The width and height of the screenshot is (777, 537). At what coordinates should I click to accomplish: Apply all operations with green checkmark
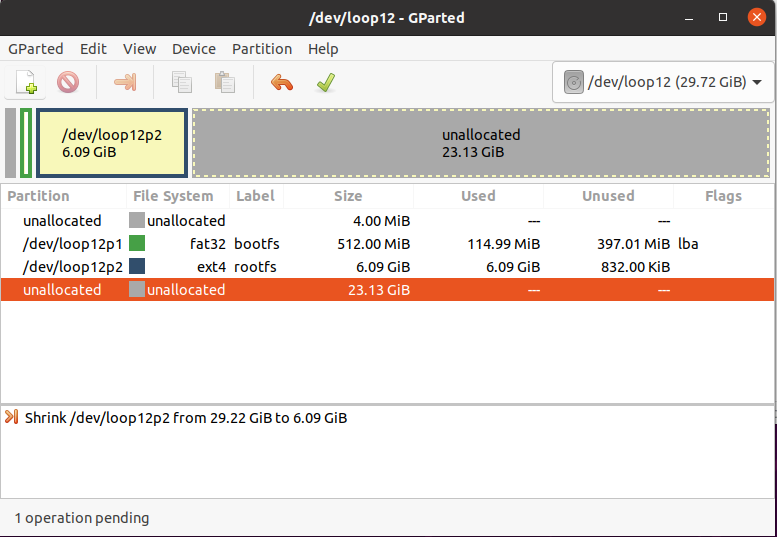coord(326,82)
